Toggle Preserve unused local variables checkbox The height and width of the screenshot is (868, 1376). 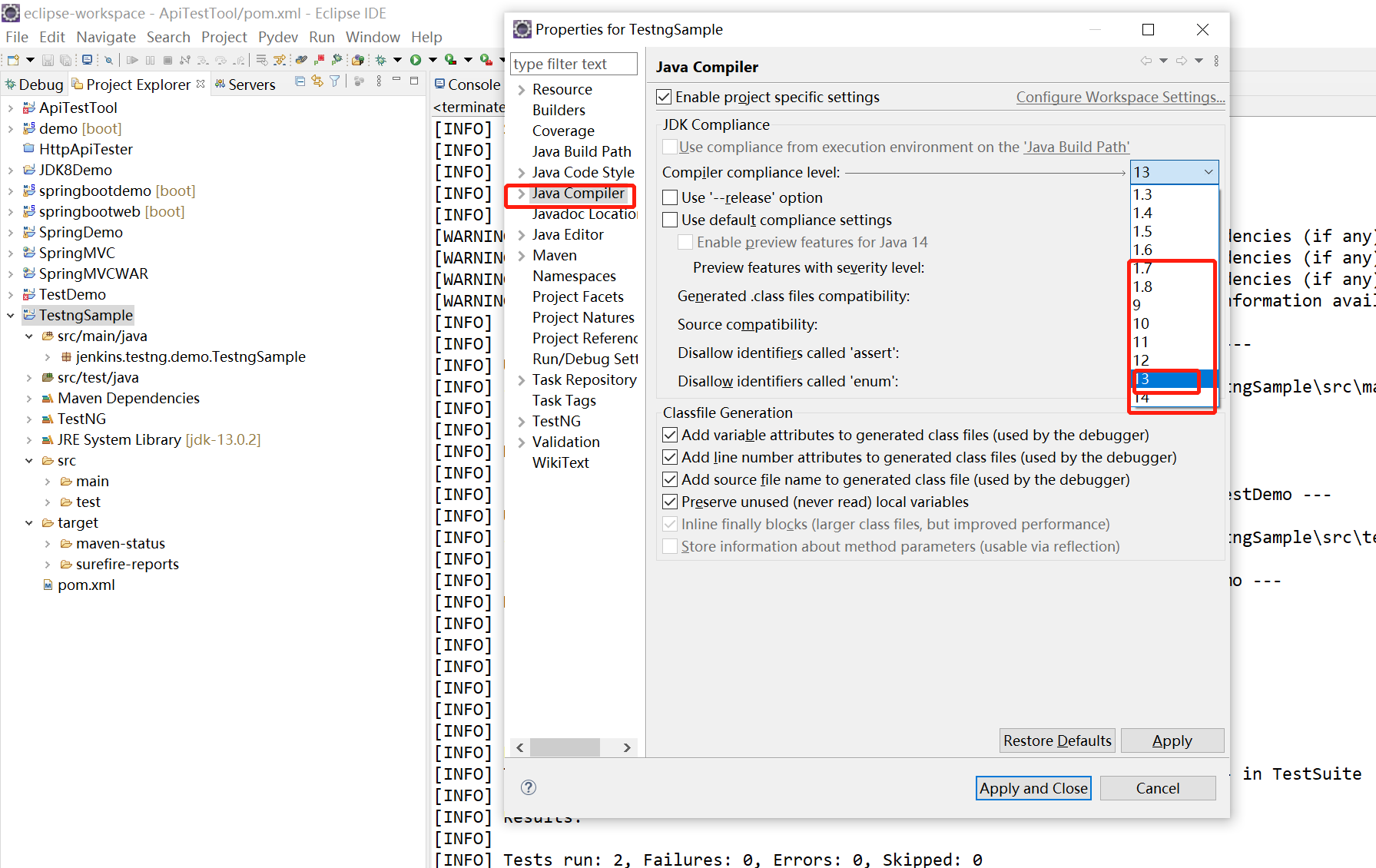tap(670, 502)
